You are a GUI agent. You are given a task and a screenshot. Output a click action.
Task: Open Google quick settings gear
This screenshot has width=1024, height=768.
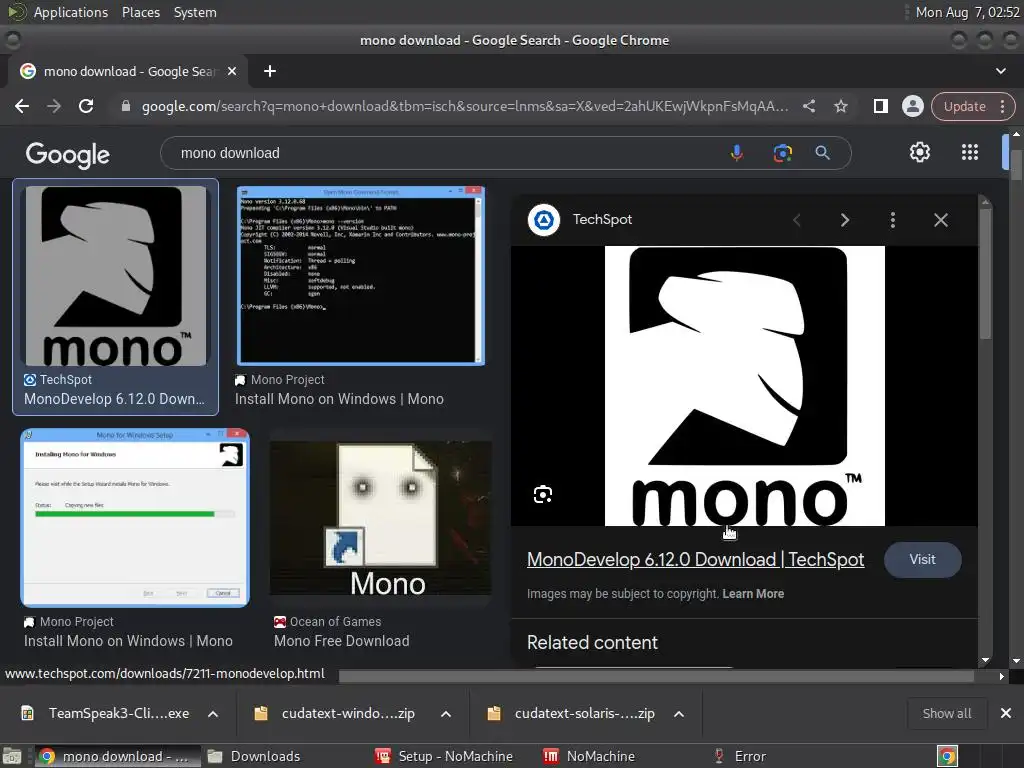pyautogui.click(x=920, y=152)
